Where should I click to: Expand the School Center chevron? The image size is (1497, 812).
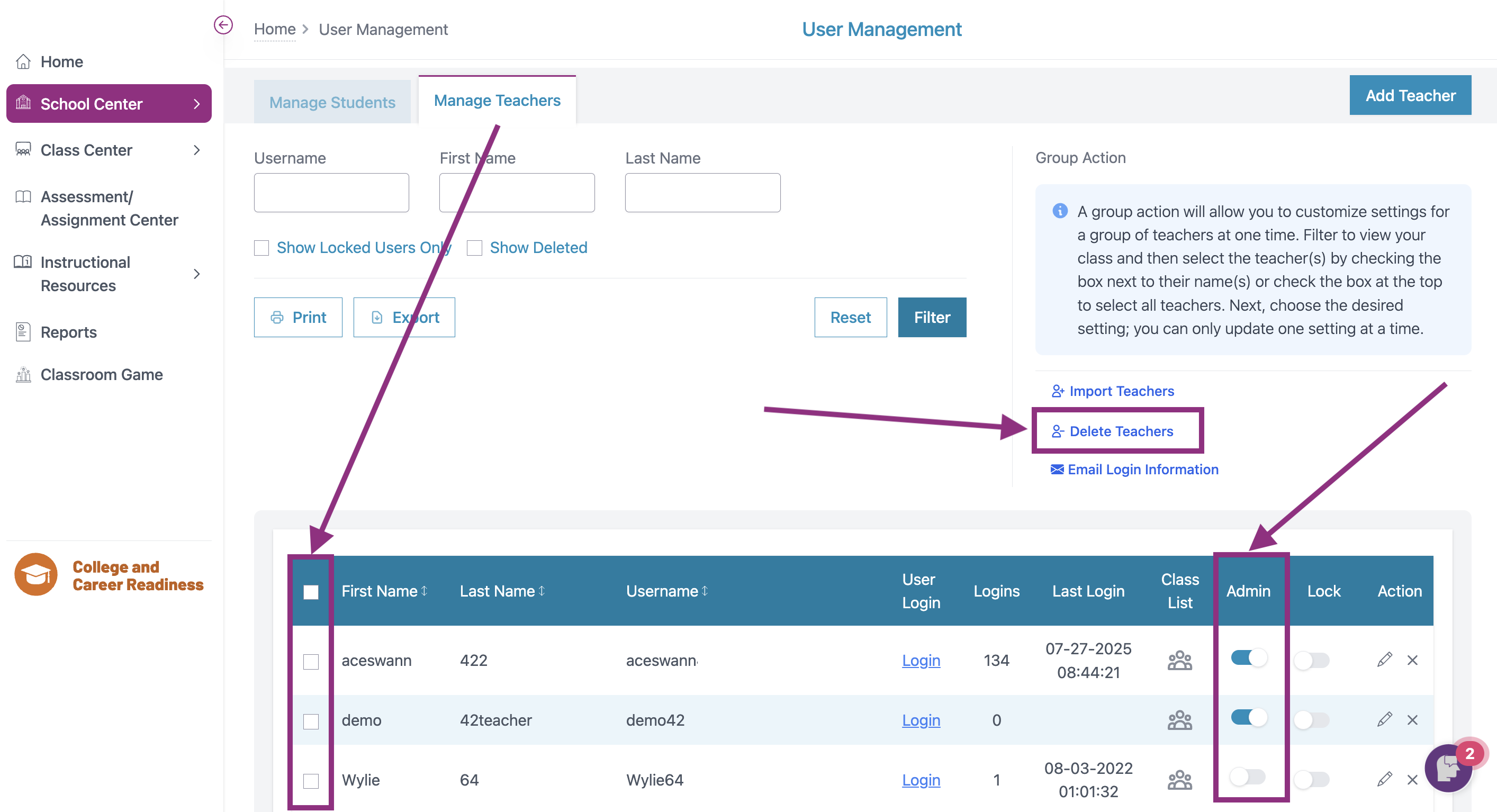(x=196, y=104)
